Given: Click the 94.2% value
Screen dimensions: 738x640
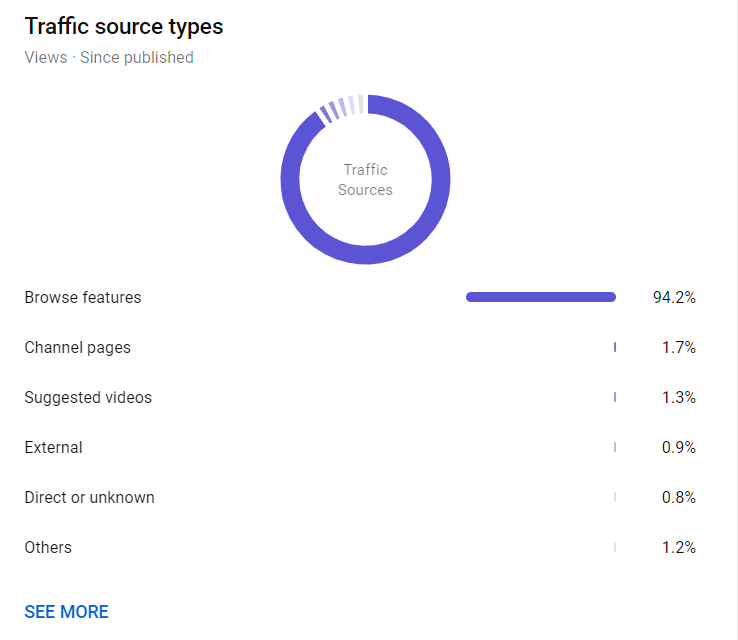Looking at the screenshot, I should click(x=674, y=297).
